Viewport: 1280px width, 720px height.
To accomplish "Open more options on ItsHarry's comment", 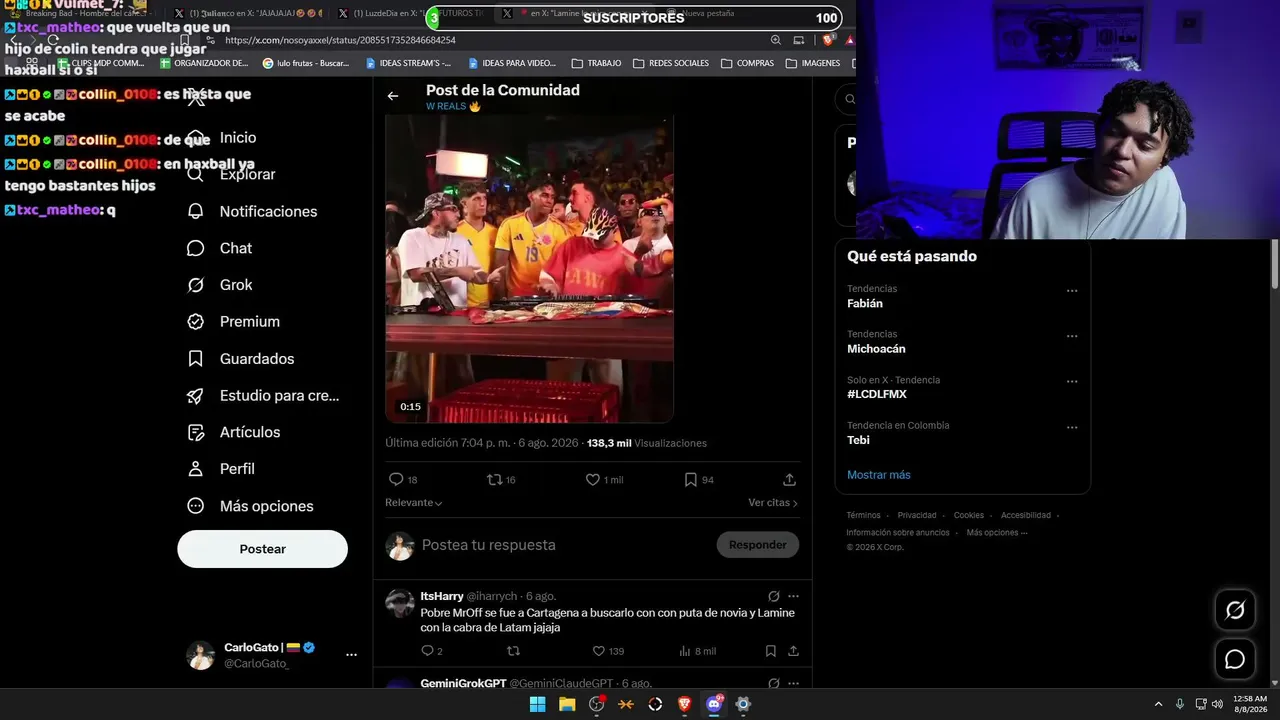I will (793, 596).
